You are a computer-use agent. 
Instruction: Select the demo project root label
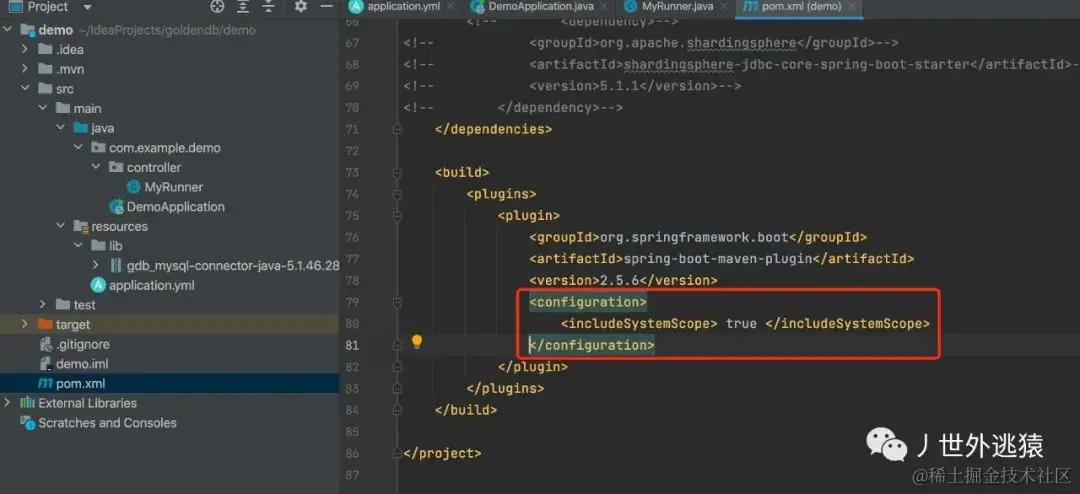click(x=56, y=30)
